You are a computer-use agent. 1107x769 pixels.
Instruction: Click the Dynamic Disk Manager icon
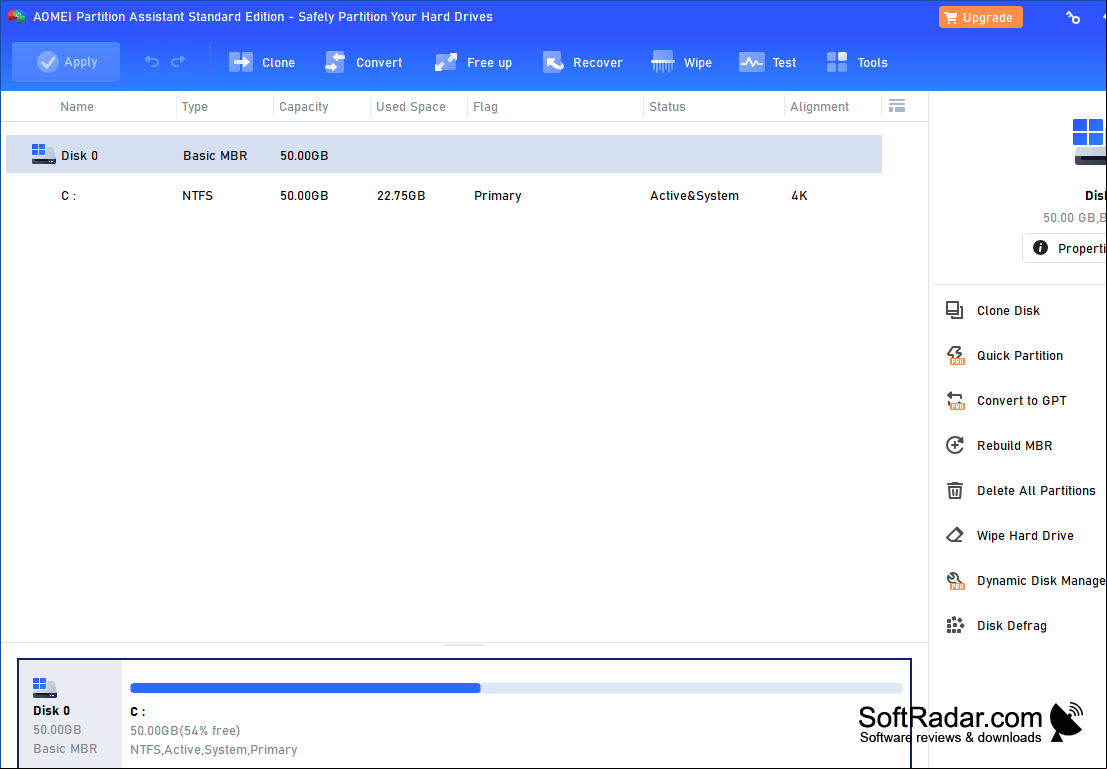[x=955, y=580]
